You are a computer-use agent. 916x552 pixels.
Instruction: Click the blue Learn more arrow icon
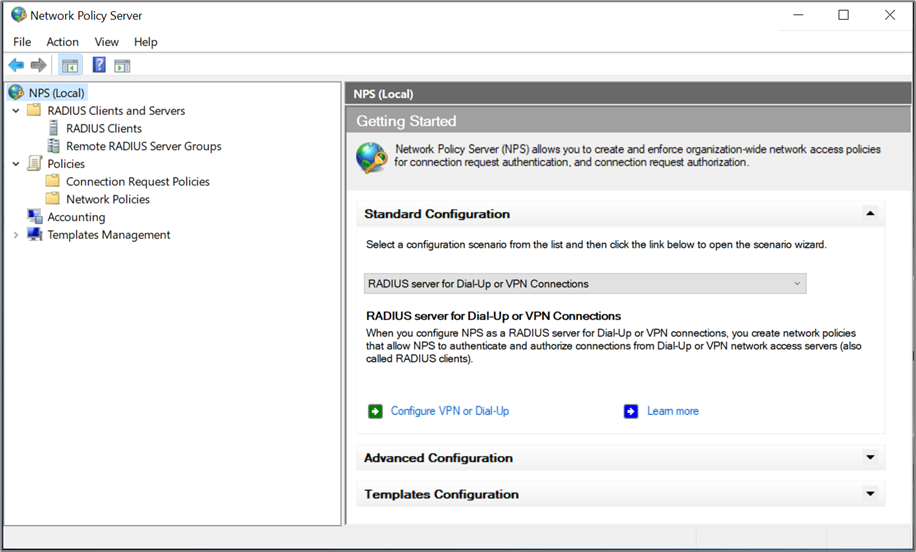[631, 411]
